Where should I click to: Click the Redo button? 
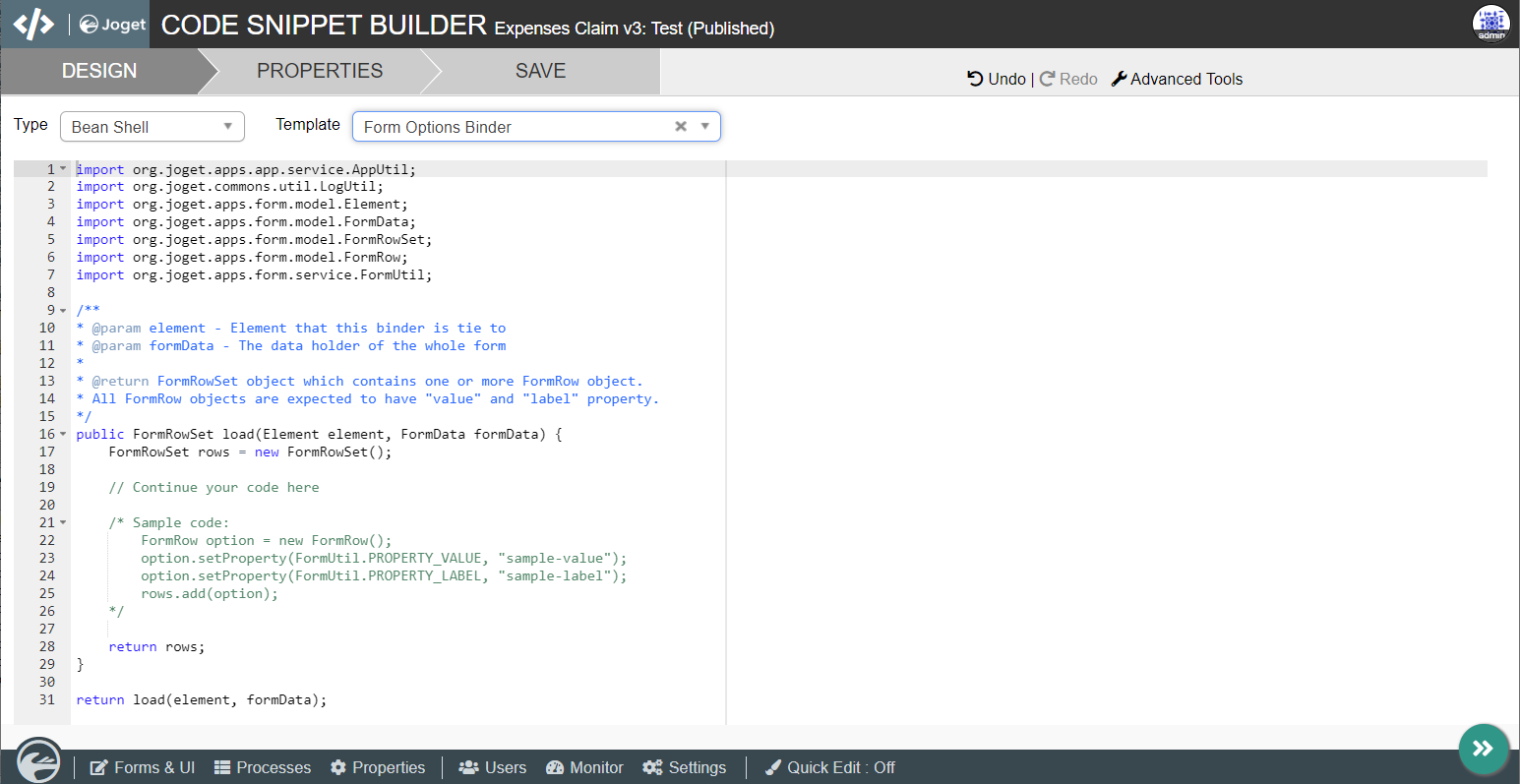(x=1068, y=79)
